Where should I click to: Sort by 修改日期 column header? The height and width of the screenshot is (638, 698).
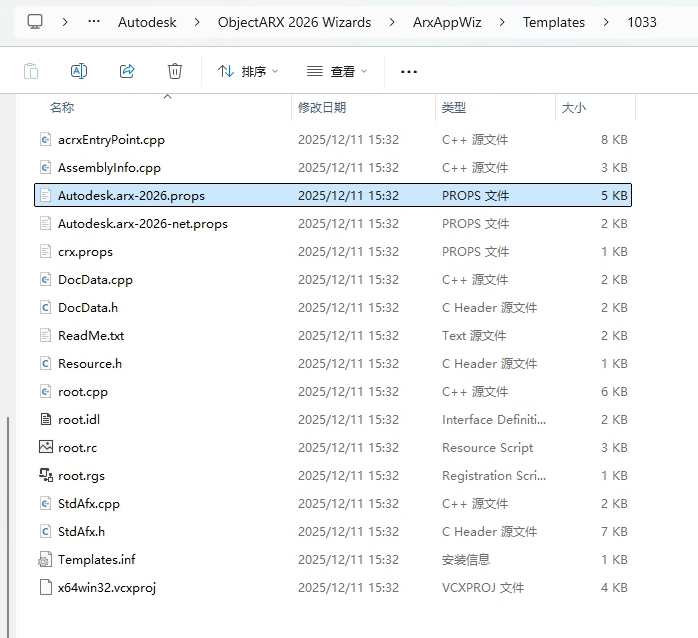coord(322,107)
